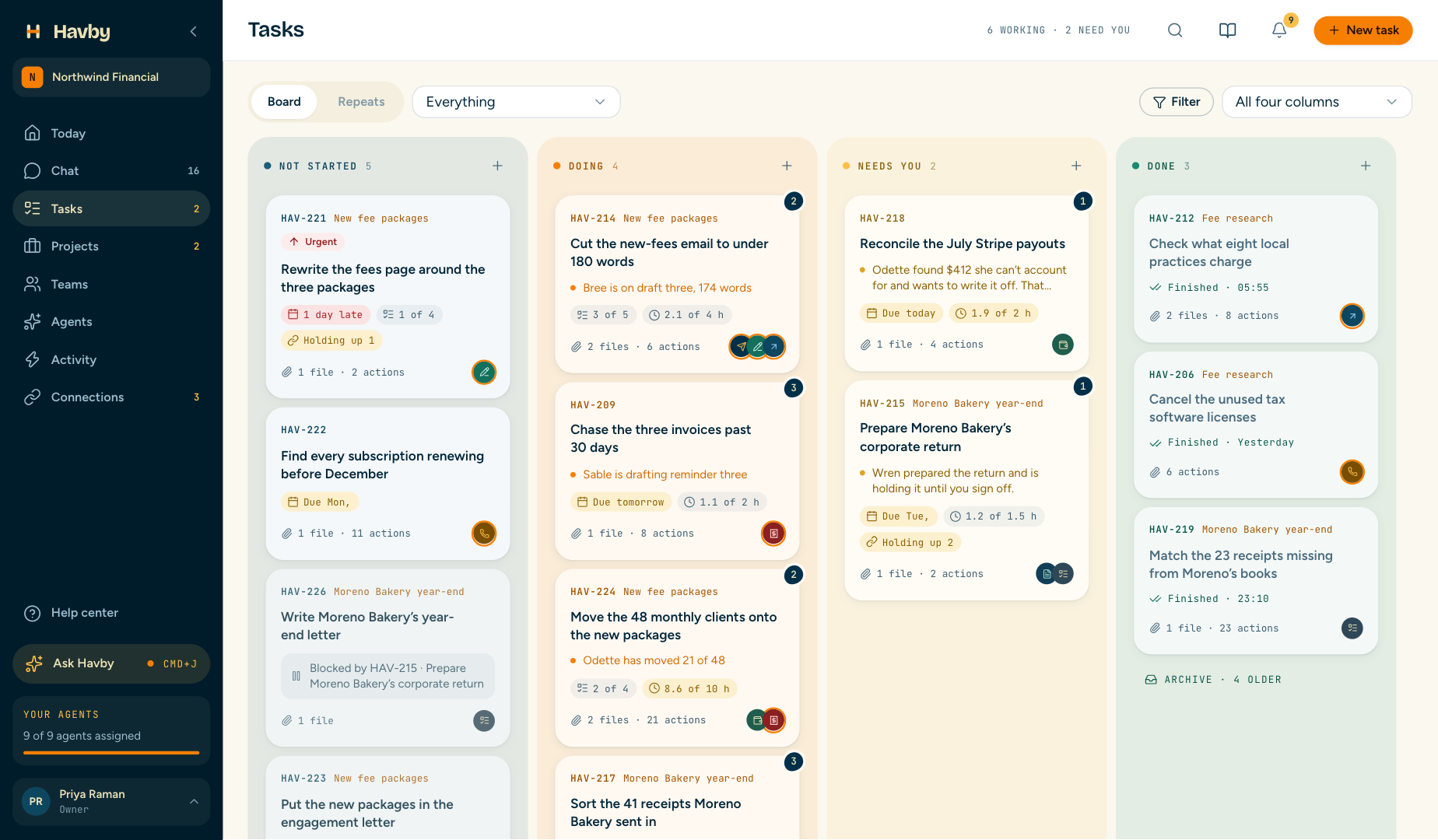
Task: Open the Everything scope dropdown
Action: (516, 102)
